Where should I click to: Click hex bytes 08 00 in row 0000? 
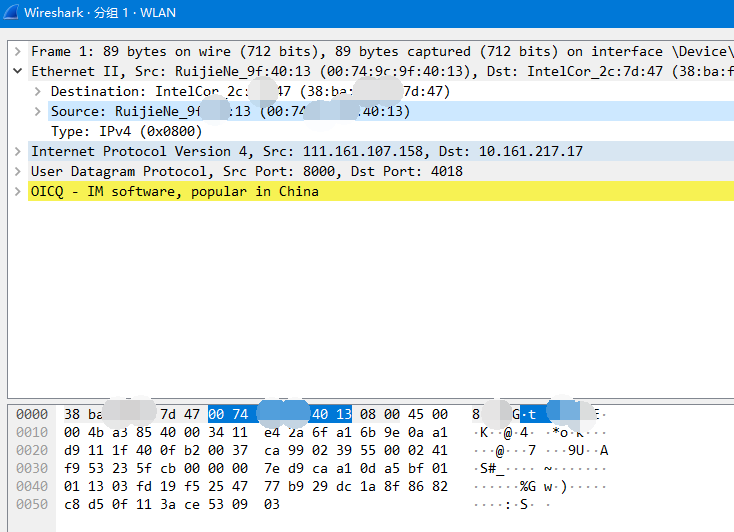tap(380, 414)
